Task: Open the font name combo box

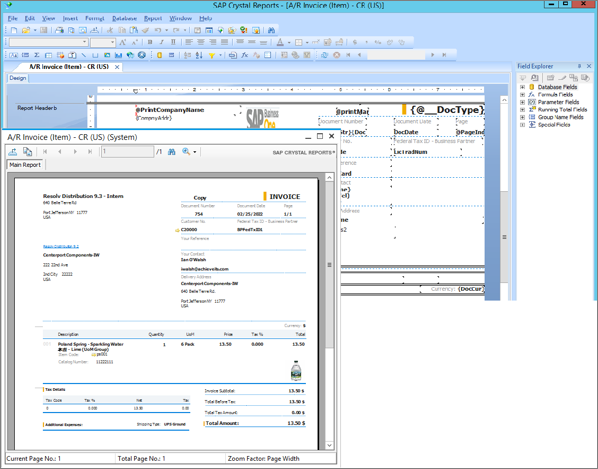Action: point(49,42)
